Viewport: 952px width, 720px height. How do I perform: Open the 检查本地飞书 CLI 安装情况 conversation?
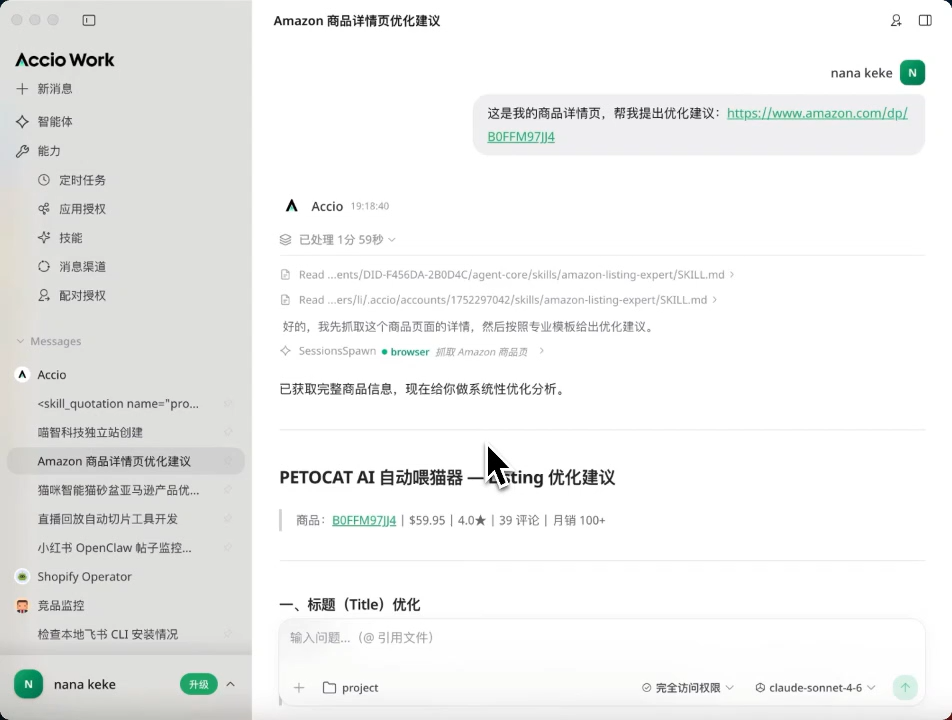tap(107, 634)
